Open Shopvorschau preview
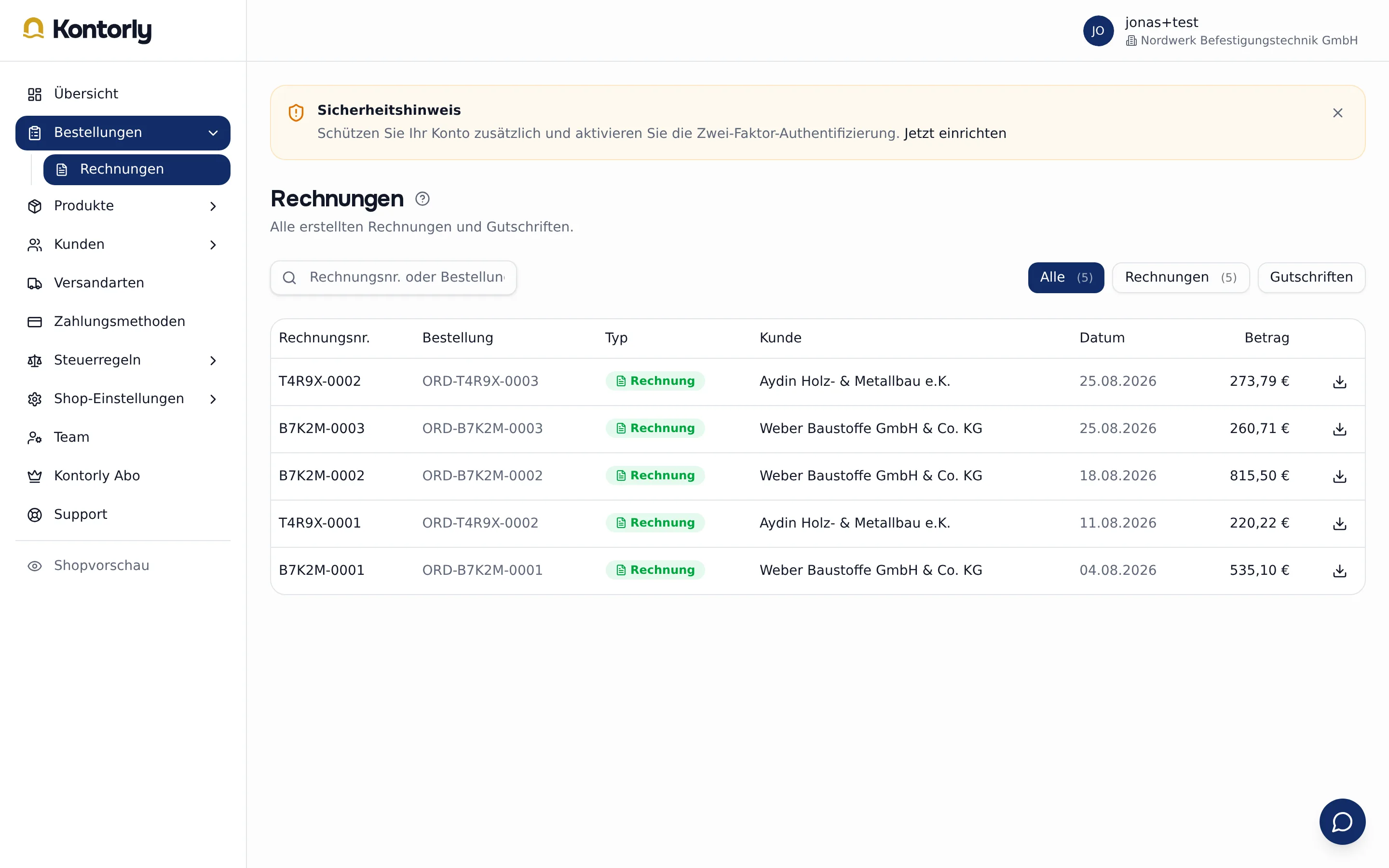Viewport: 1389px width, 868px height. click(x=123, y=566)
